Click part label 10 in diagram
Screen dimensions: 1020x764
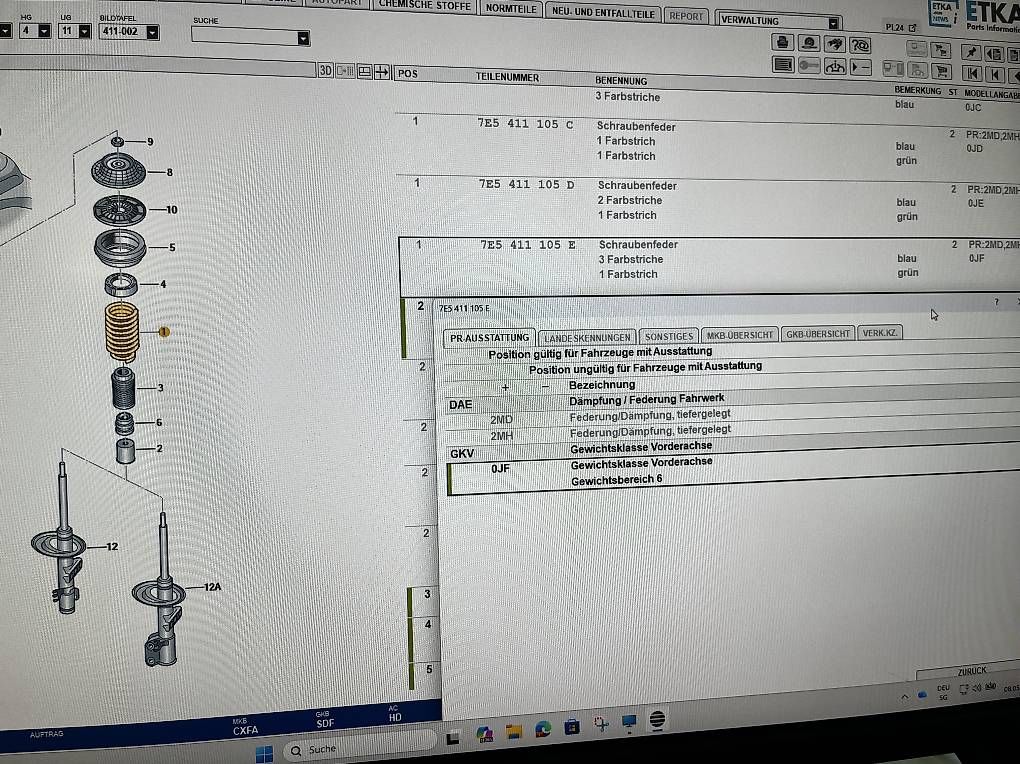click(172, 210)
